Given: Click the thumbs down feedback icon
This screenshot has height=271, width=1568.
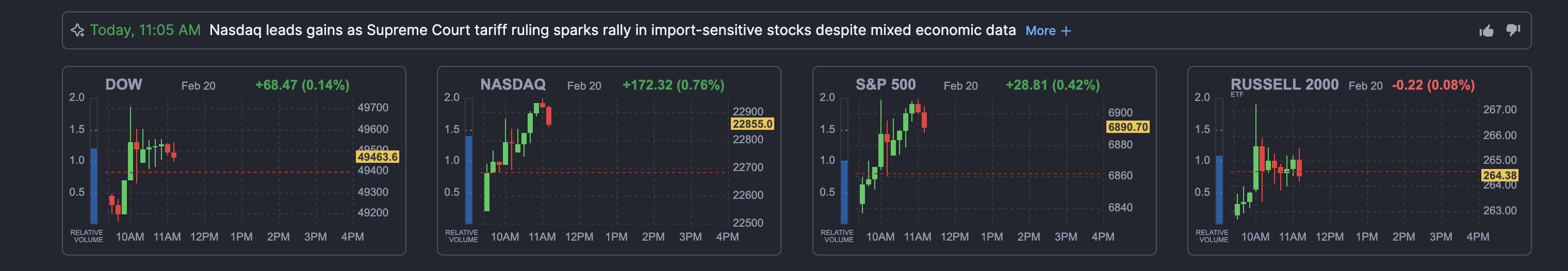Looking at the screenshot, I should (1513, 30).
